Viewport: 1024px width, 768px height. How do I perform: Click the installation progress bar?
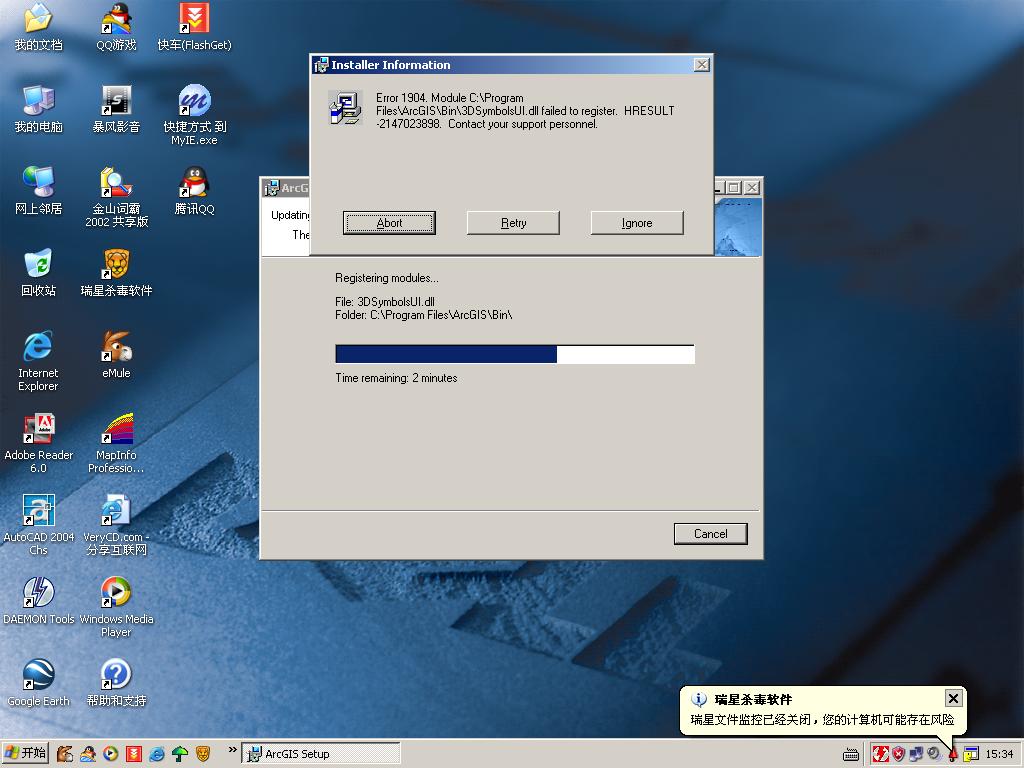[x=515, y=354]
